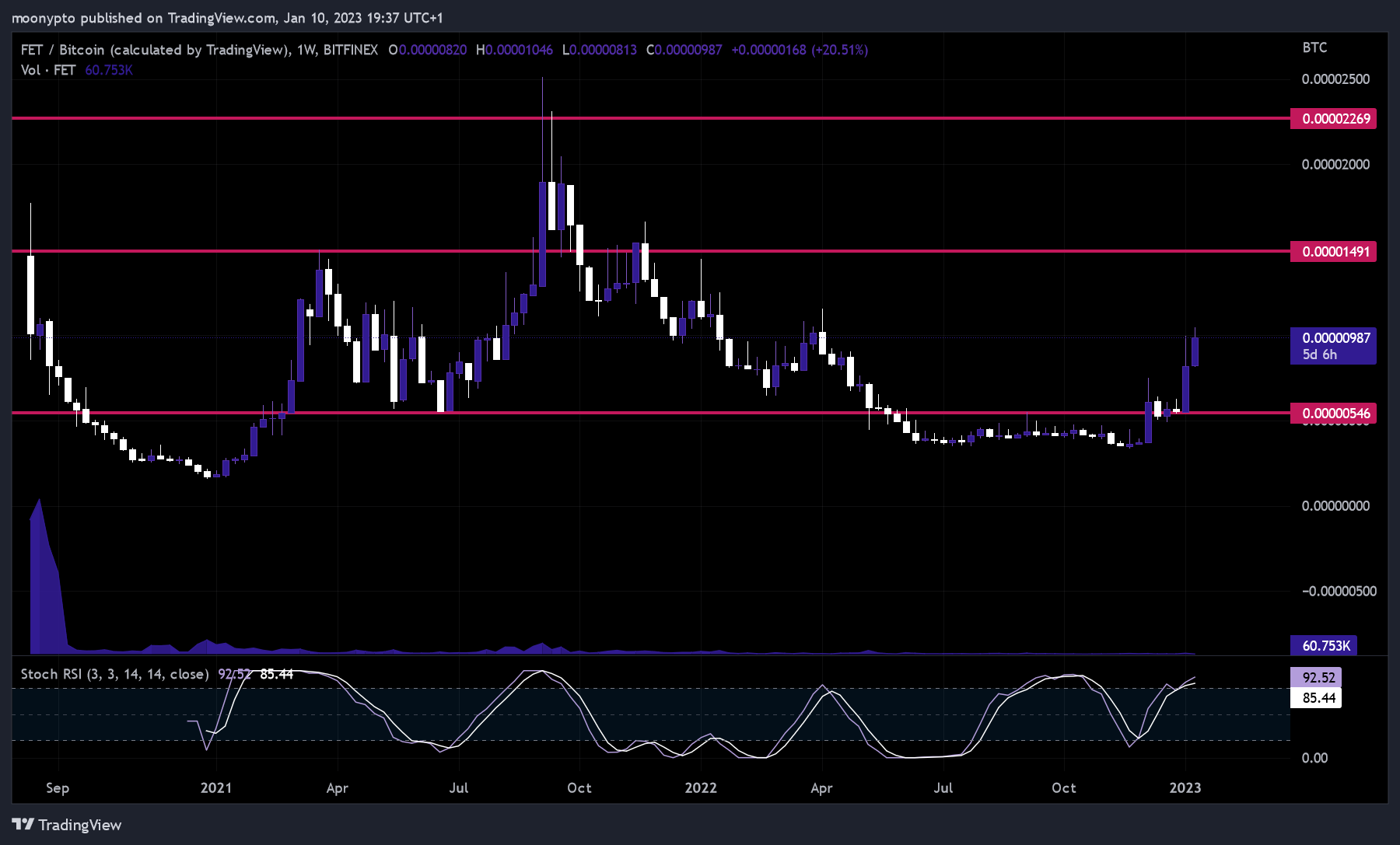This screenshot has width=1400, height=845.
Task: Click the Vol · FET indicator title
Action: tap(48, 70)
